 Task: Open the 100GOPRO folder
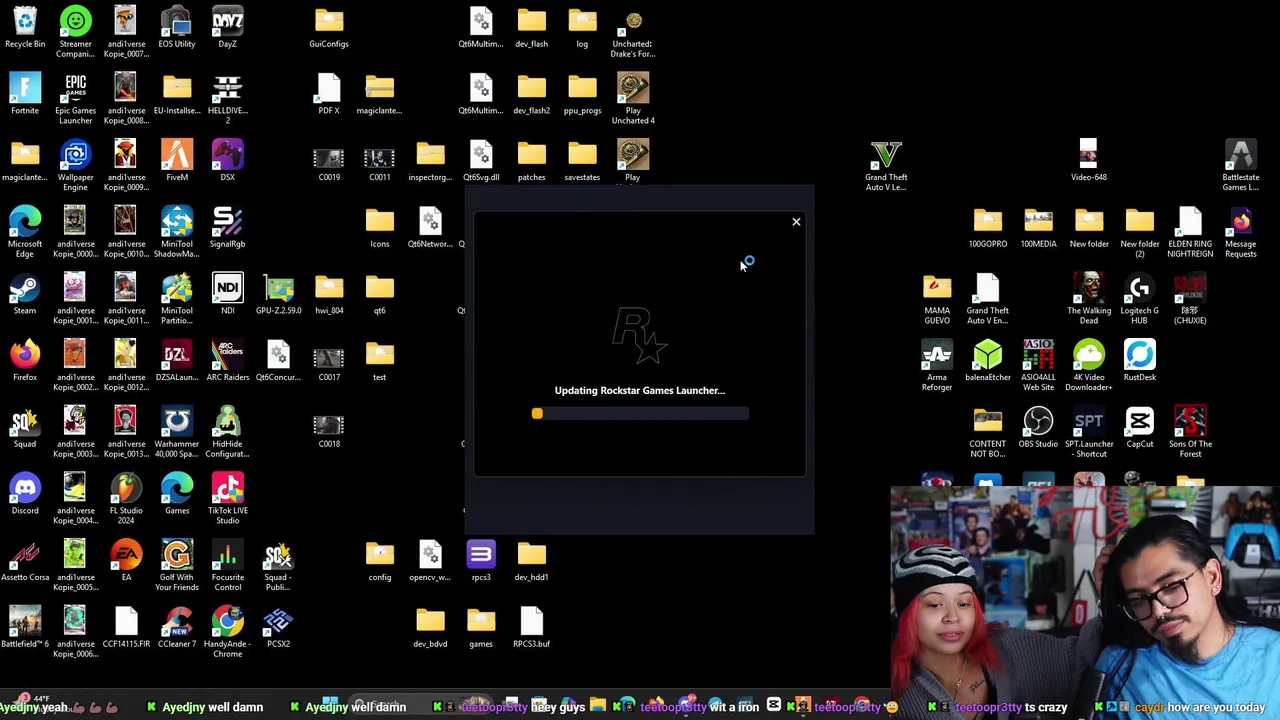(987, 228)
